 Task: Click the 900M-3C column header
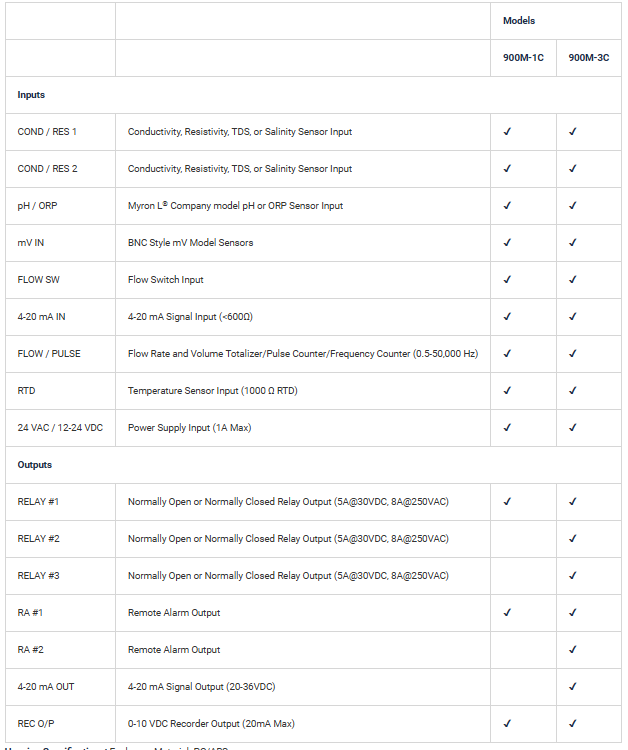(588, 58)
